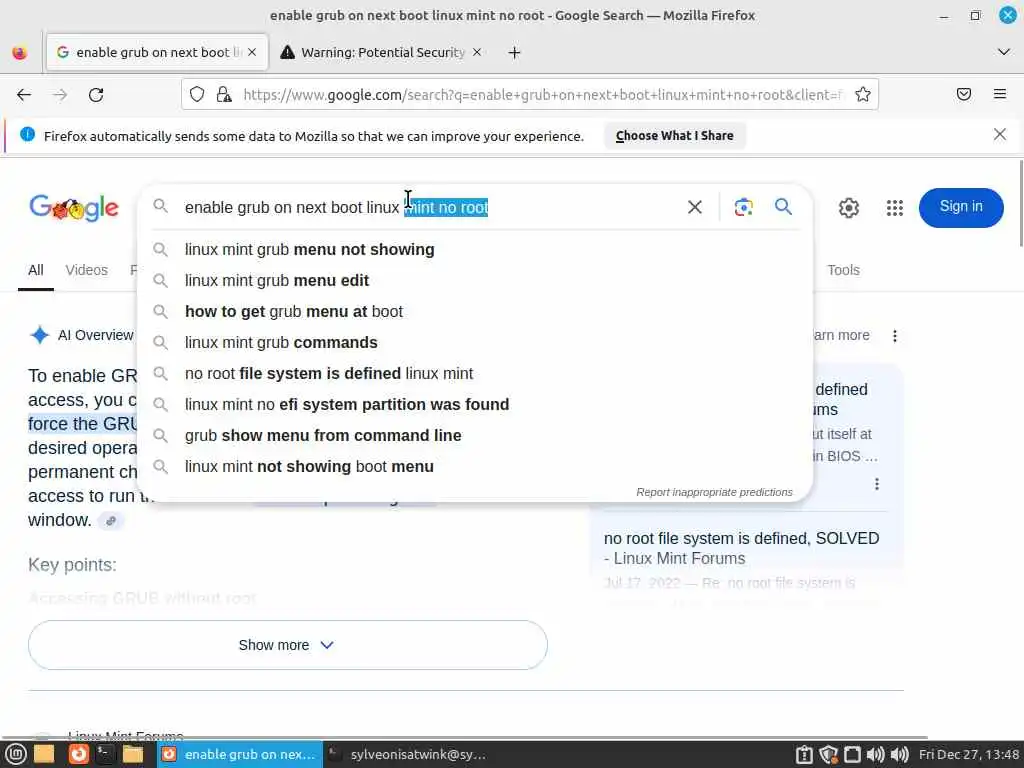
Task: Switch to the Warning: Potential Security tab
Action: coord(382,52)
